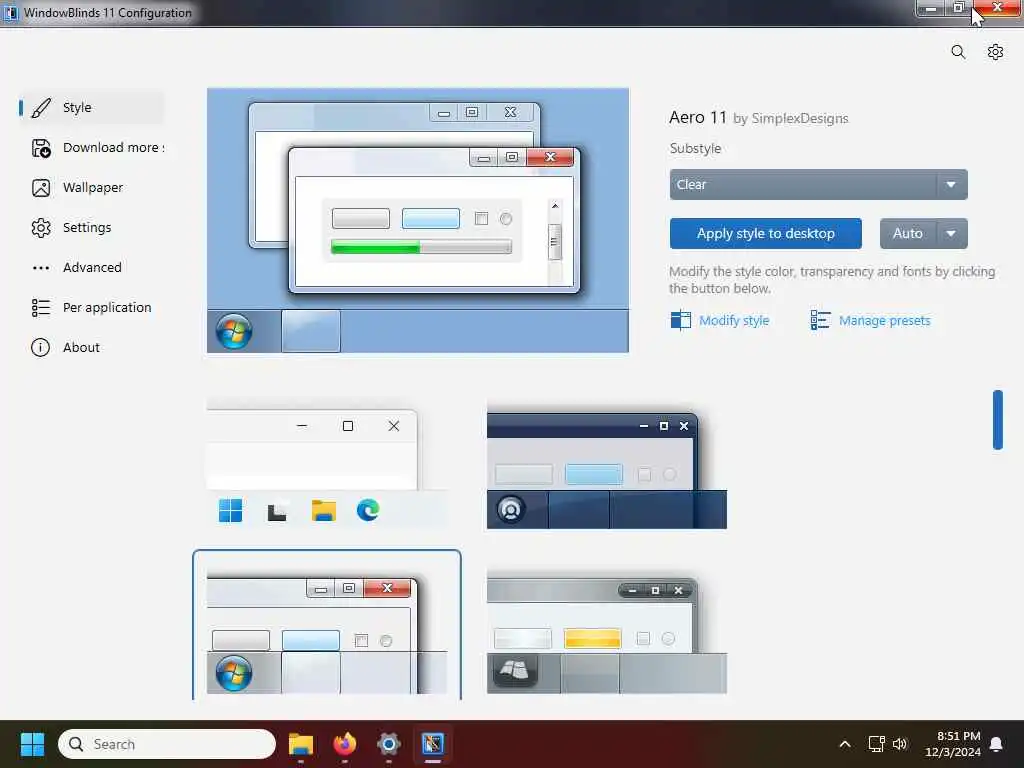Open the Style section in sidebar
Image resolution: width=1024 pixels, height=768 pixels.
pyautogui.click(x=91, y=108)
